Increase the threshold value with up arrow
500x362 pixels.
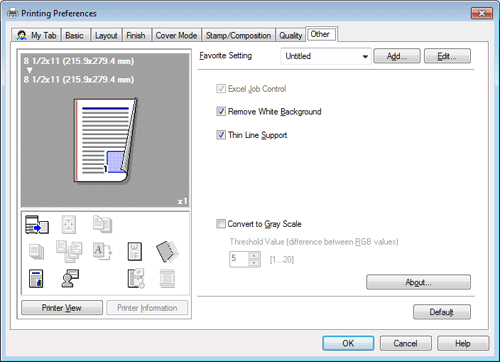[x=255, y=256]
